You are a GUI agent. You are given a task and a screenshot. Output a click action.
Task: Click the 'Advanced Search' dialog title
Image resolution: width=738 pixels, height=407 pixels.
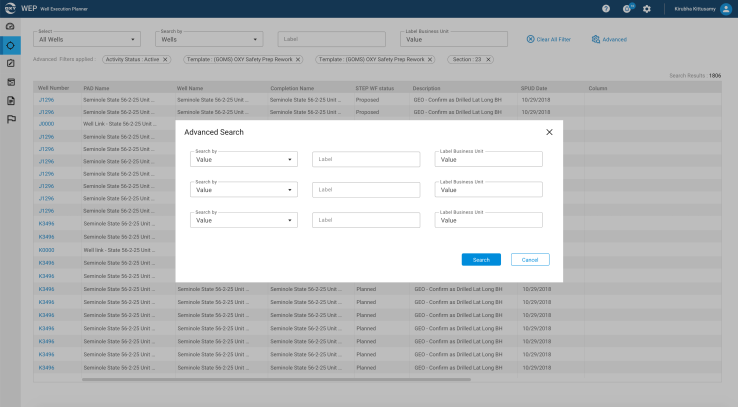[214, 132]
